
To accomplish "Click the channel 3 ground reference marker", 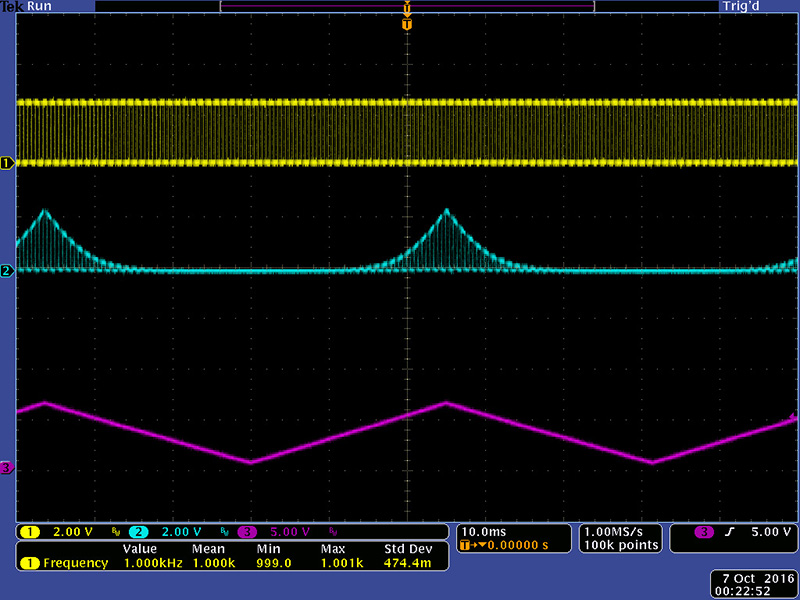I will 7,467.
